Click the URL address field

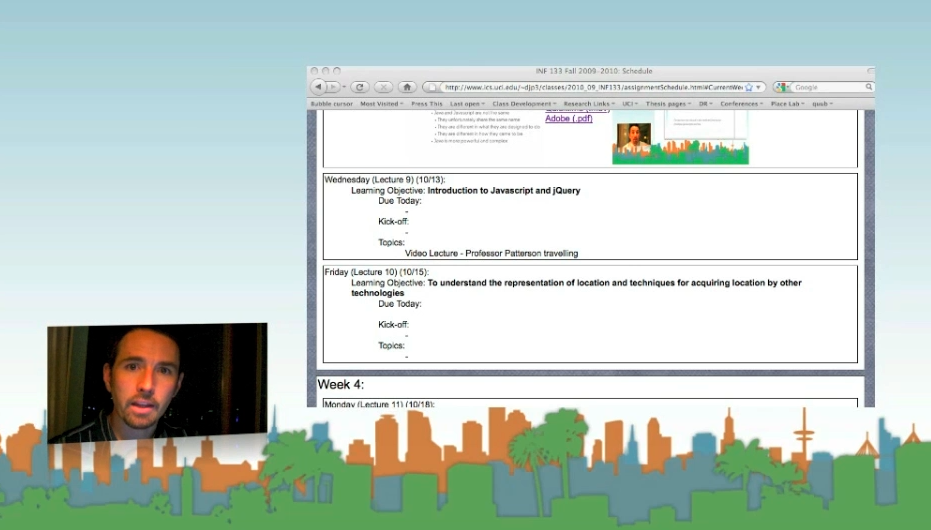(x=593, y=87)
